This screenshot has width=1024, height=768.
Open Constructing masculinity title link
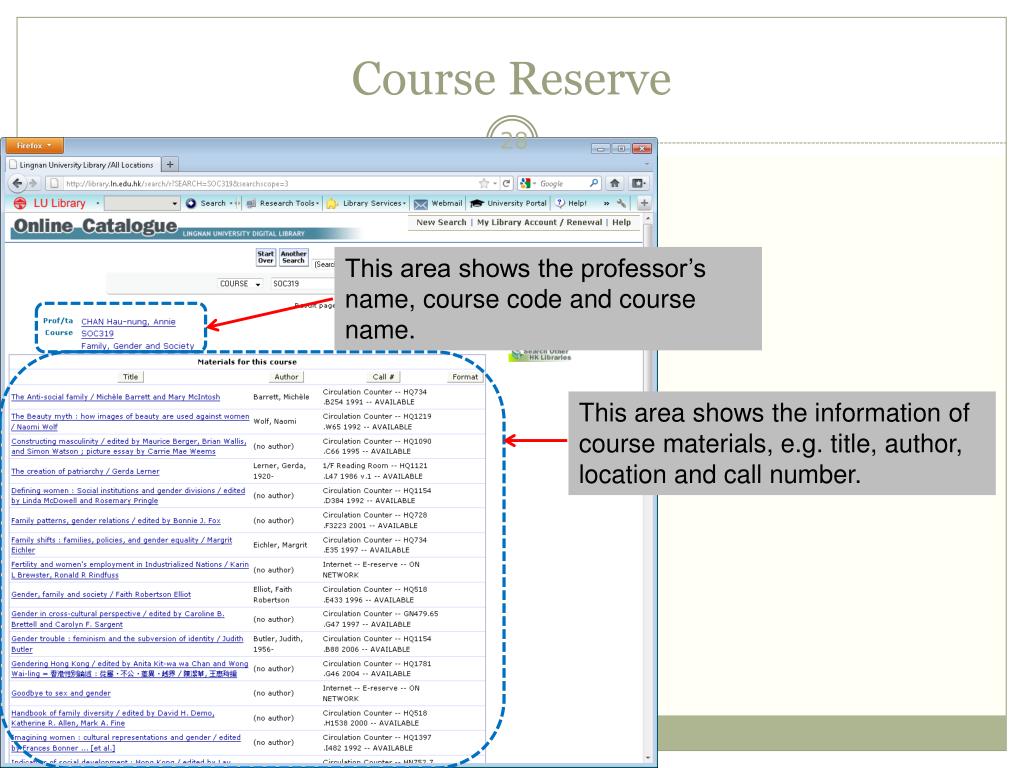129,446
